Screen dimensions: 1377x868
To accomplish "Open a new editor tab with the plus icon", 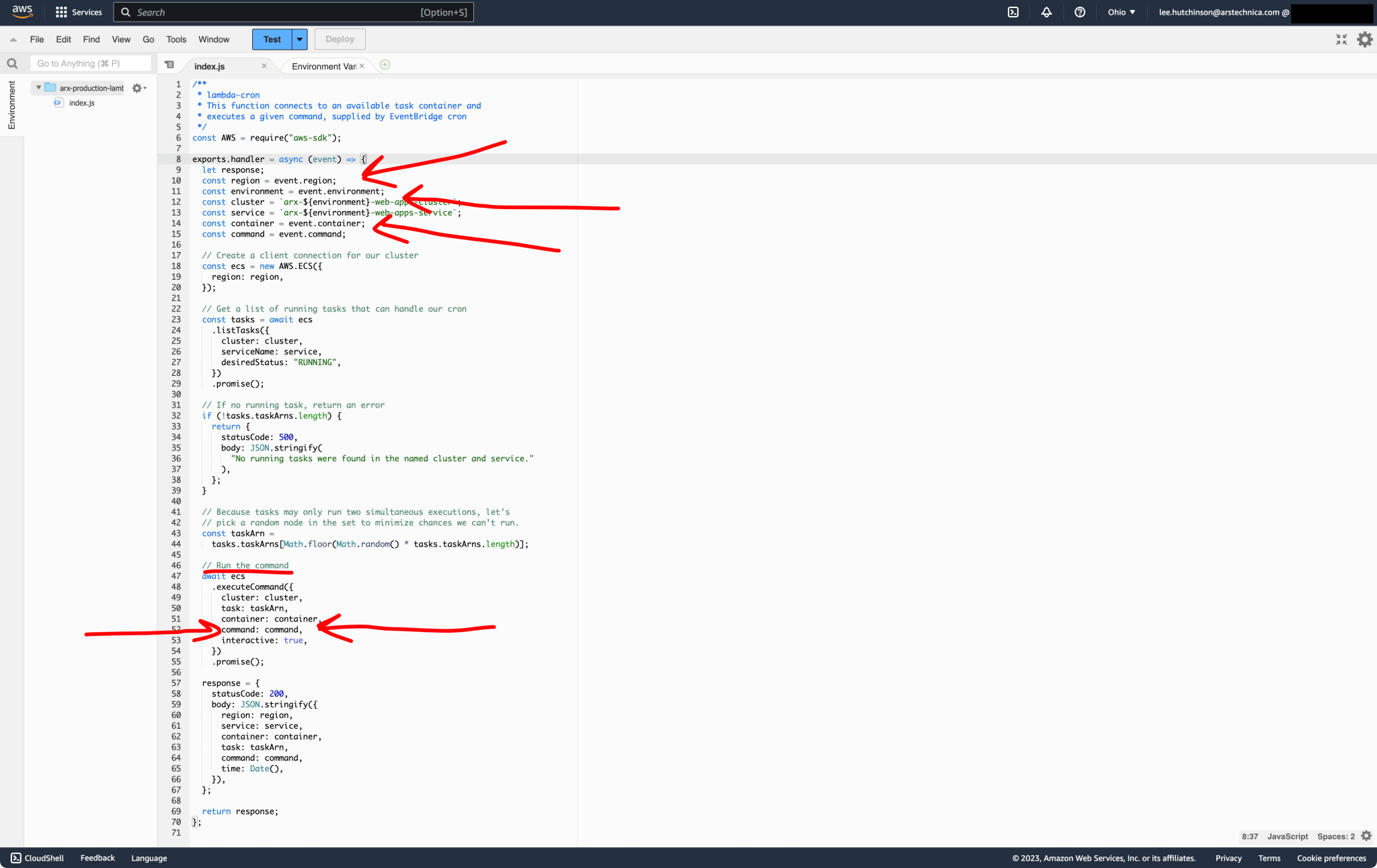I will [385, 65].
